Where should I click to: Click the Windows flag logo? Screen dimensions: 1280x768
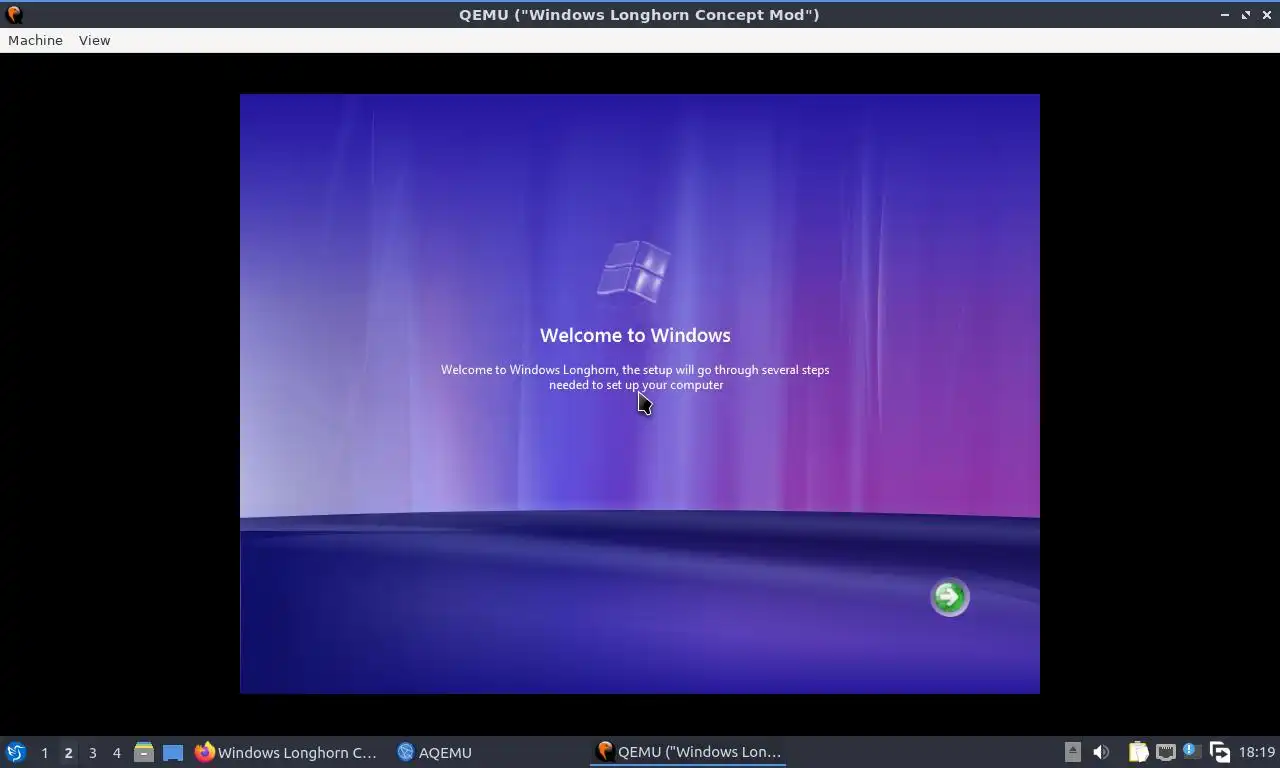tap(634, 270)
